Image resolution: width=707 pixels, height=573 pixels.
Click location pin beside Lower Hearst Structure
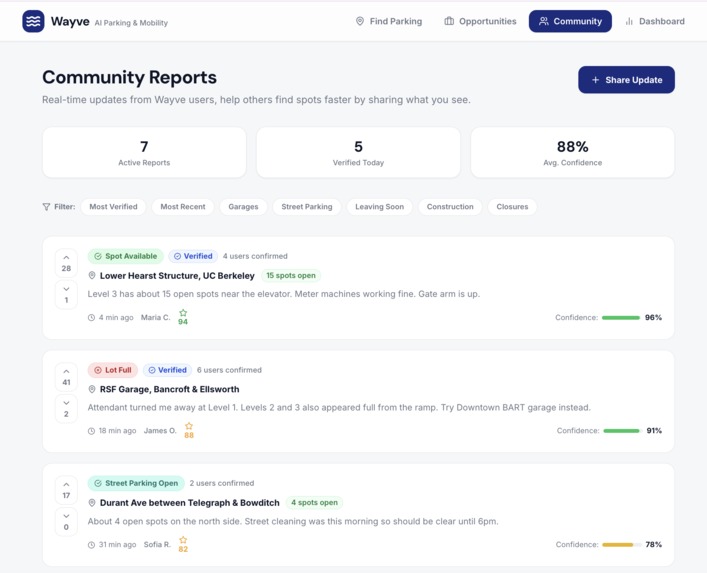point(92,275)
